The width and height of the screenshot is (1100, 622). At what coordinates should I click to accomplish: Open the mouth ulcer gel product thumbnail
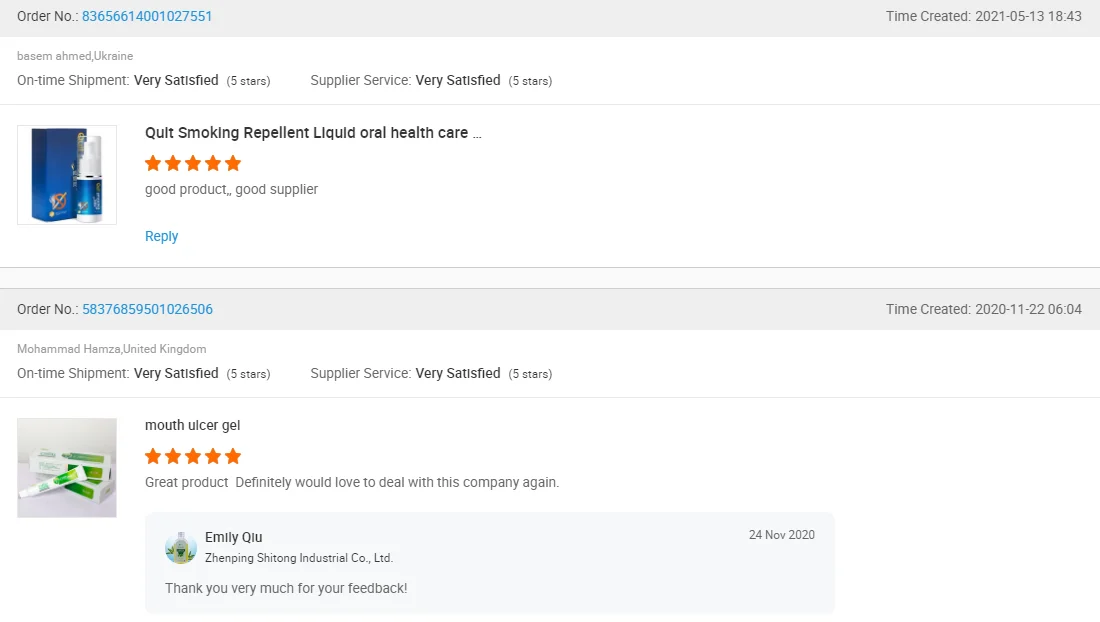pos(67,467)
